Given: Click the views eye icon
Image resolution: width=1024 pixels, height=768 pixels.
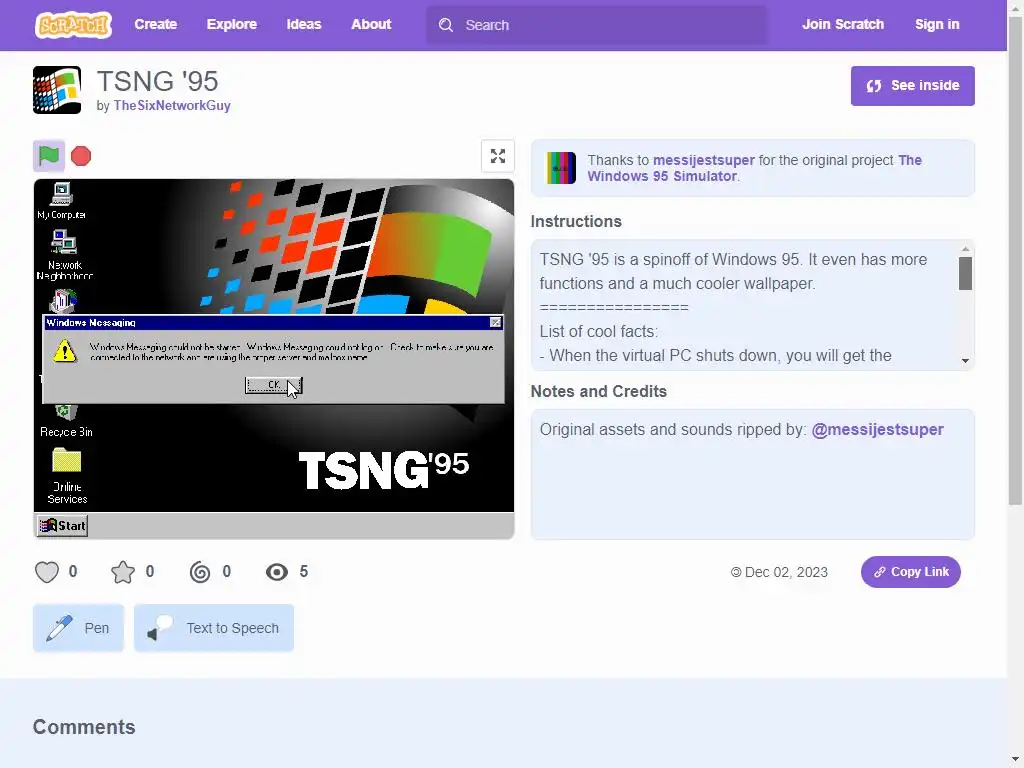Looking at the screenshot, I should [x=277, y=572].
